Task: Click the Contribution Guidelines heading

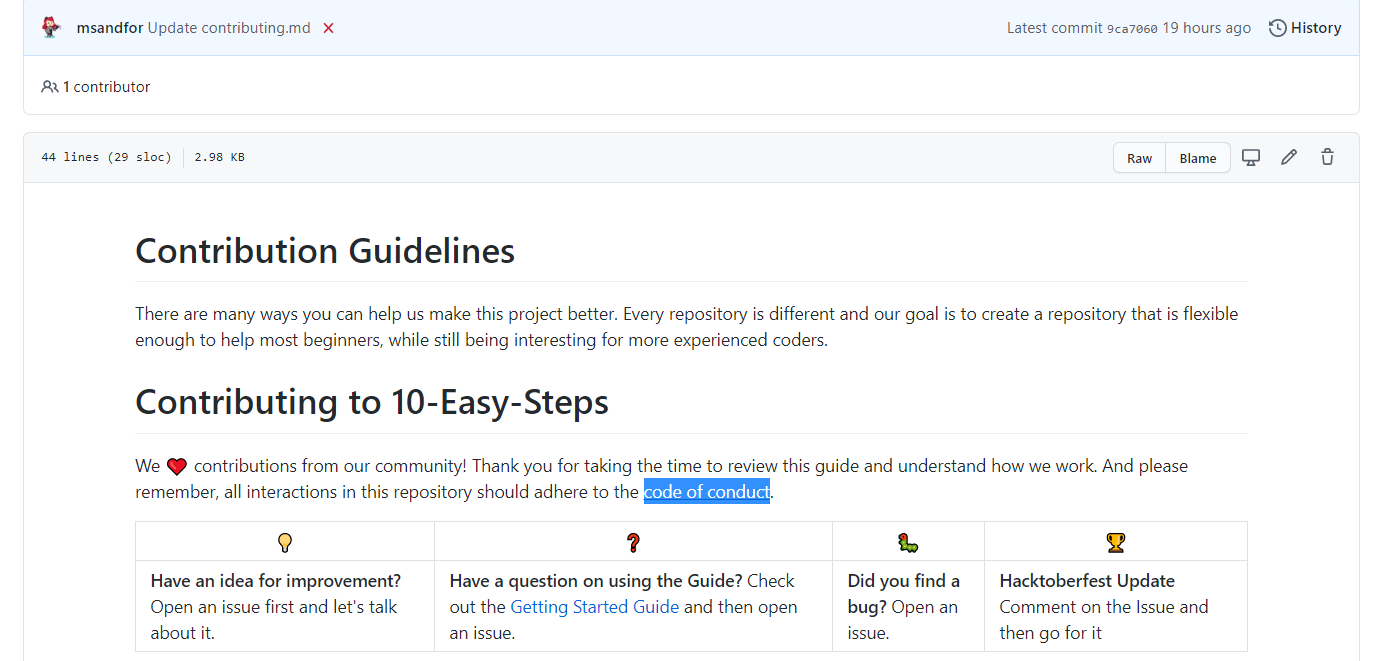Action: 324,251
